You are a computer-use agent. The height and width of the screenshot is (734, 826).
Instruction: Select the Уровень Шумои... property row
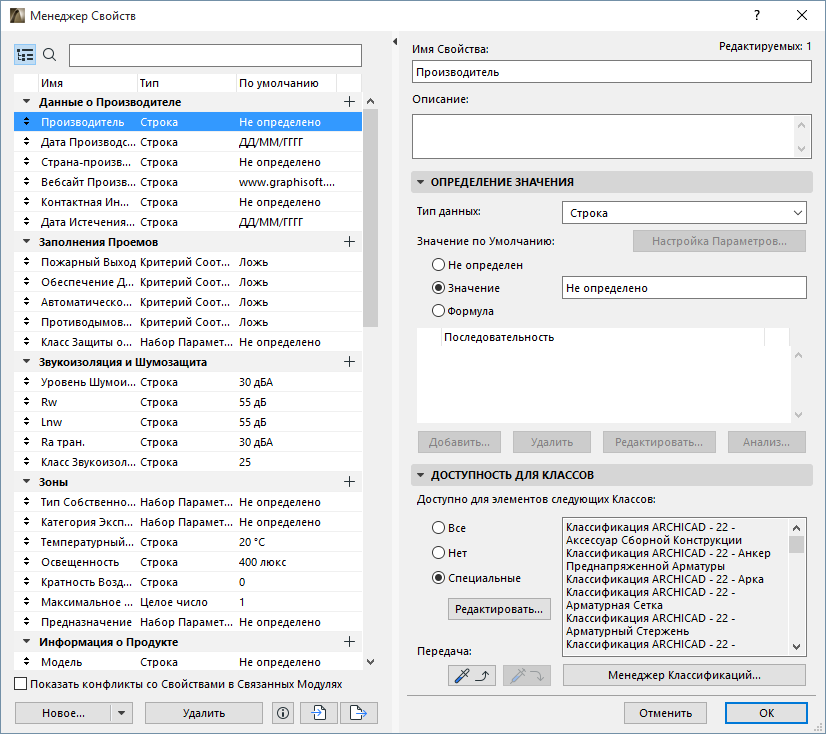tap(188, 382)
